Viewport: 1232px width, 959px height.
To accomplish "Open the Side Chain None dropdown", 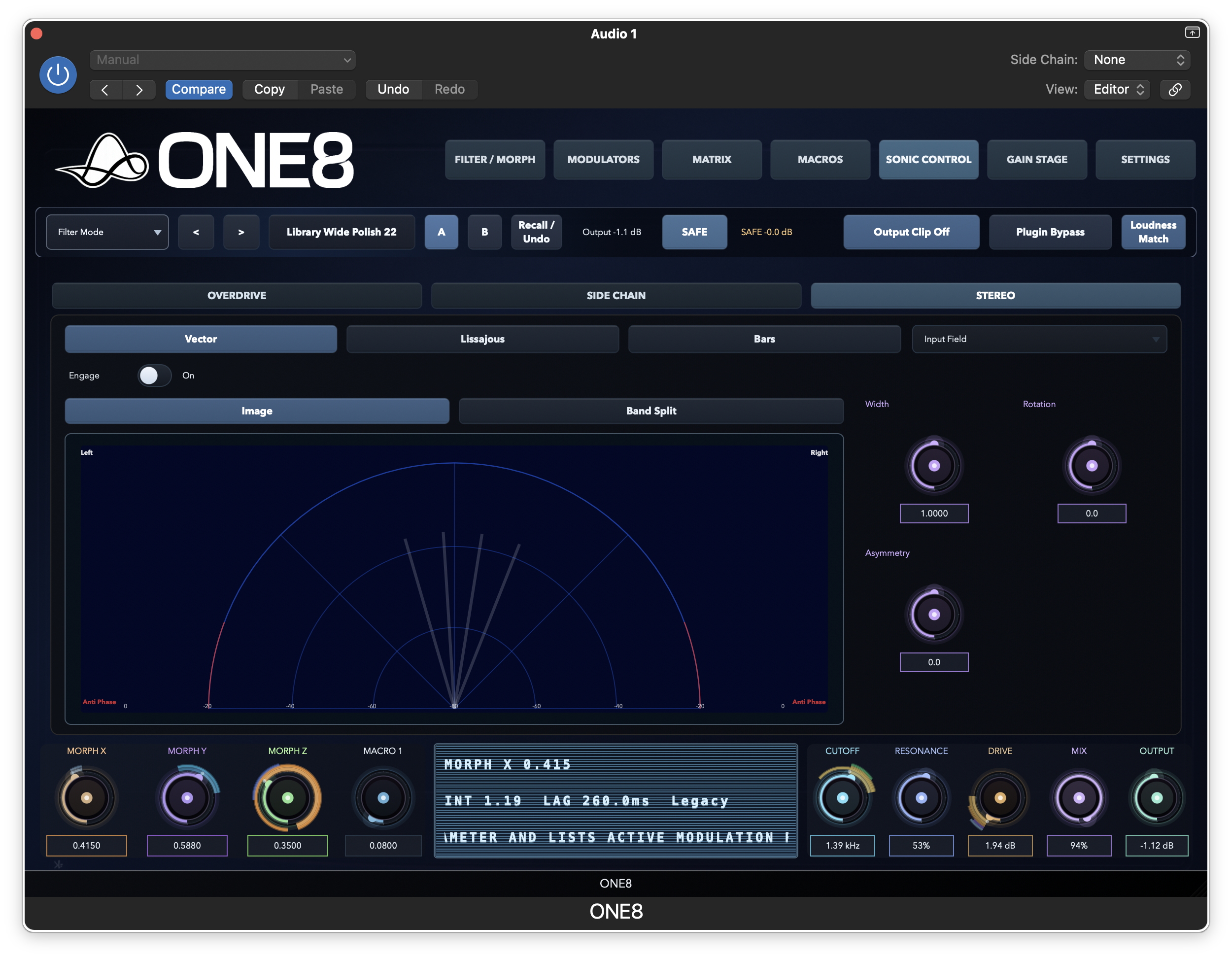I will (1137, 60).
